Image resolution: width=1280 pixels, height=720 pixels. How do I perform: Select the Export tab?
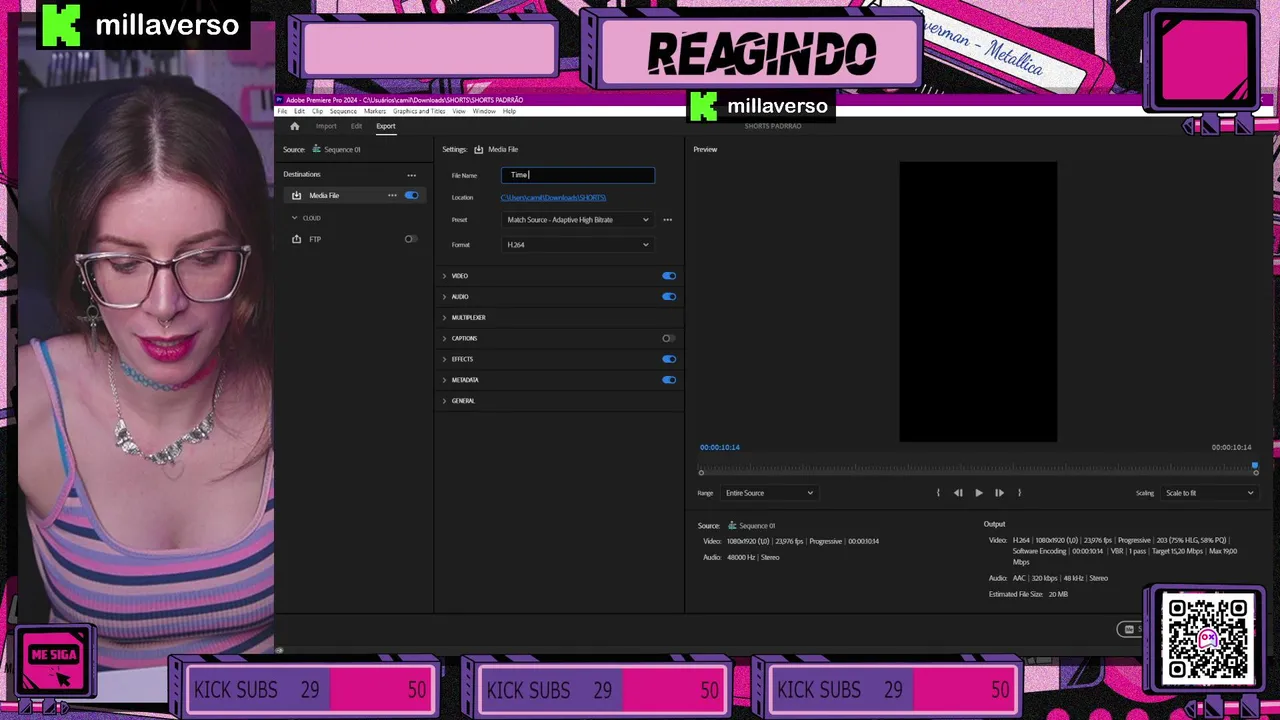pos(386,126)
